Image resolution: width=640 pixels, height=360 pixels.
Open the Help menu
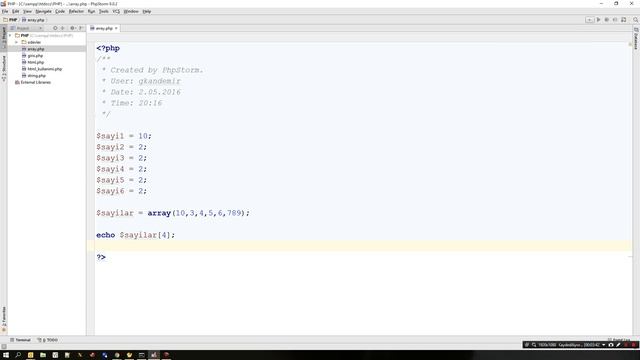(147, 11)
